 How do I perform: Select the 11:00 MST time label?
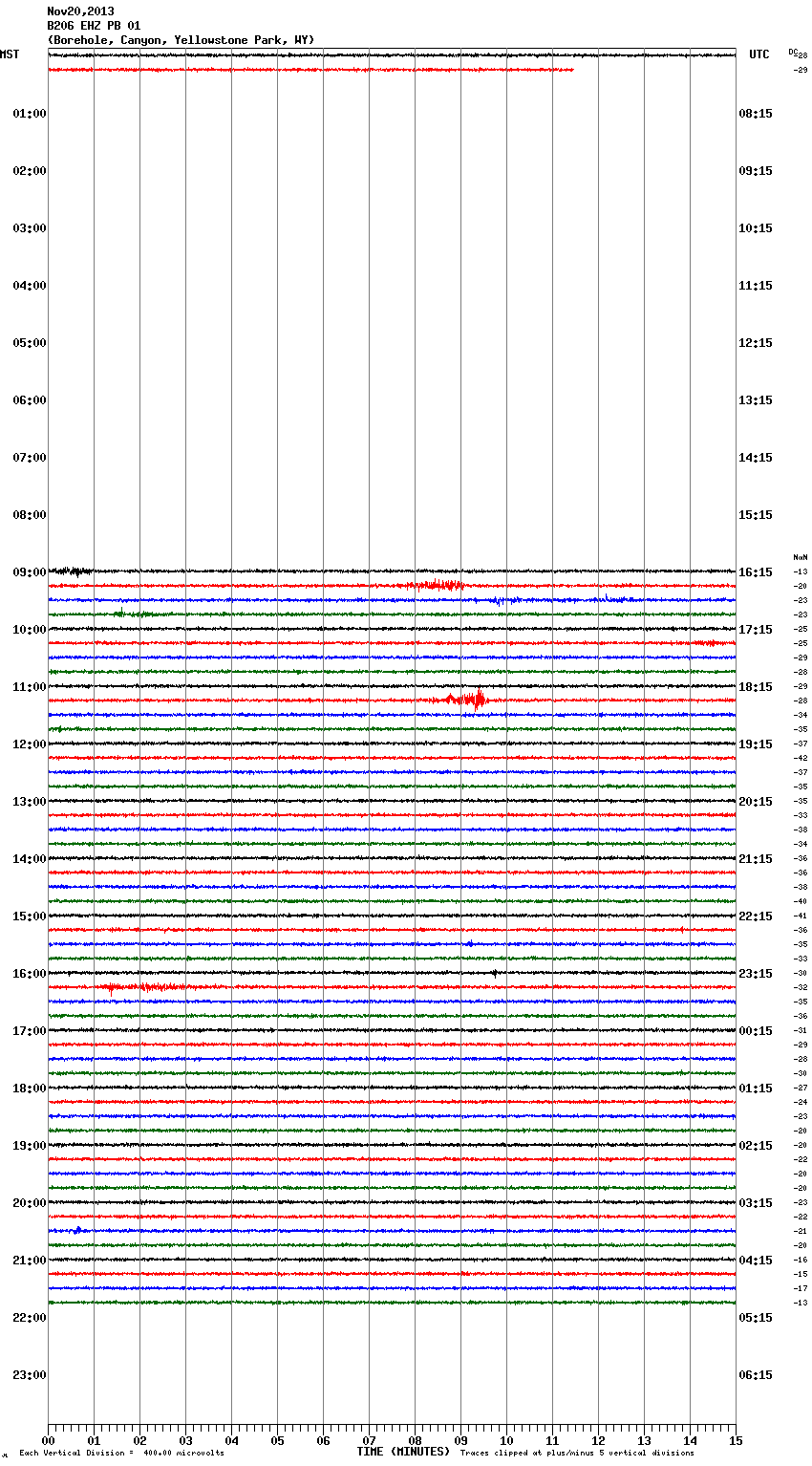pos(30,687)
